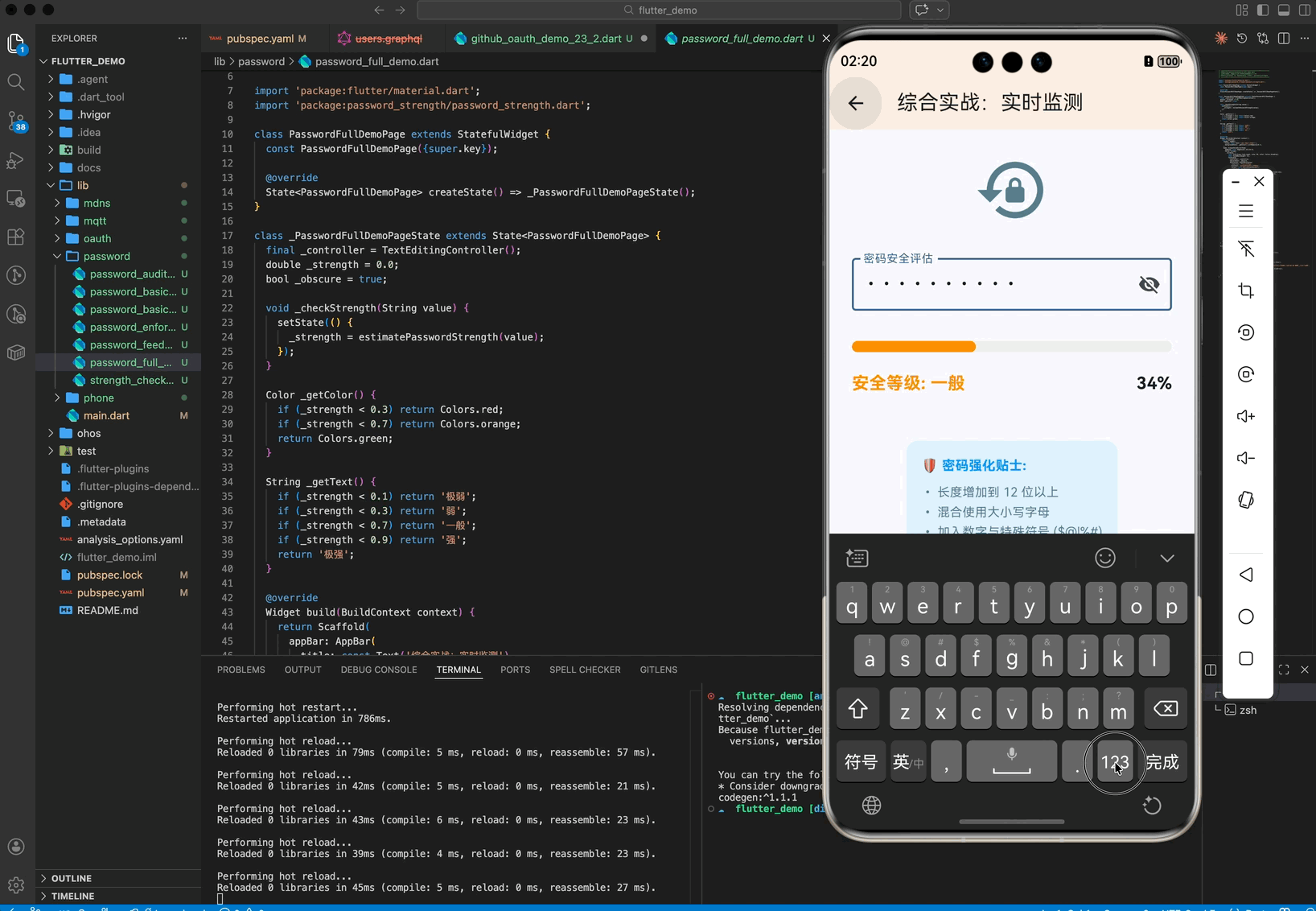Click emulator crop screenshot icon
The height and width of the screenshot is (911, 1316).
(x=1246, y=291)
